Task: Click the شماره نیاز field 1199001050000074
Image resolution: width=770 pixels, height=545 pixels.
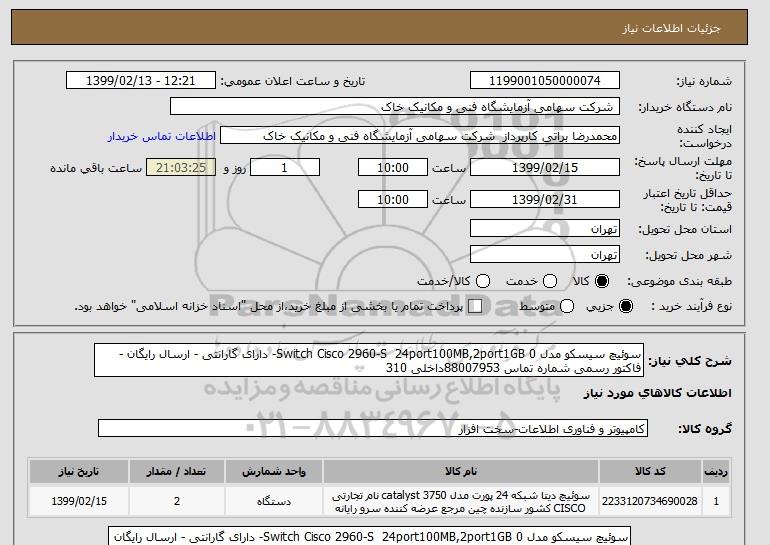Action: pyautogui.click(x=545, y=81)
